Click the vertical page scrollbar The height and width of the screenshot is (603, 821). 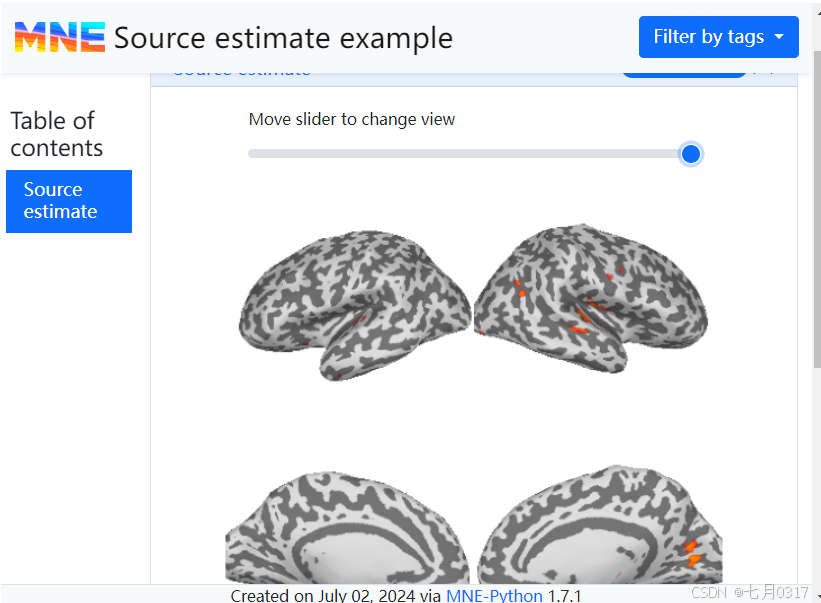(x=817, y=200)
